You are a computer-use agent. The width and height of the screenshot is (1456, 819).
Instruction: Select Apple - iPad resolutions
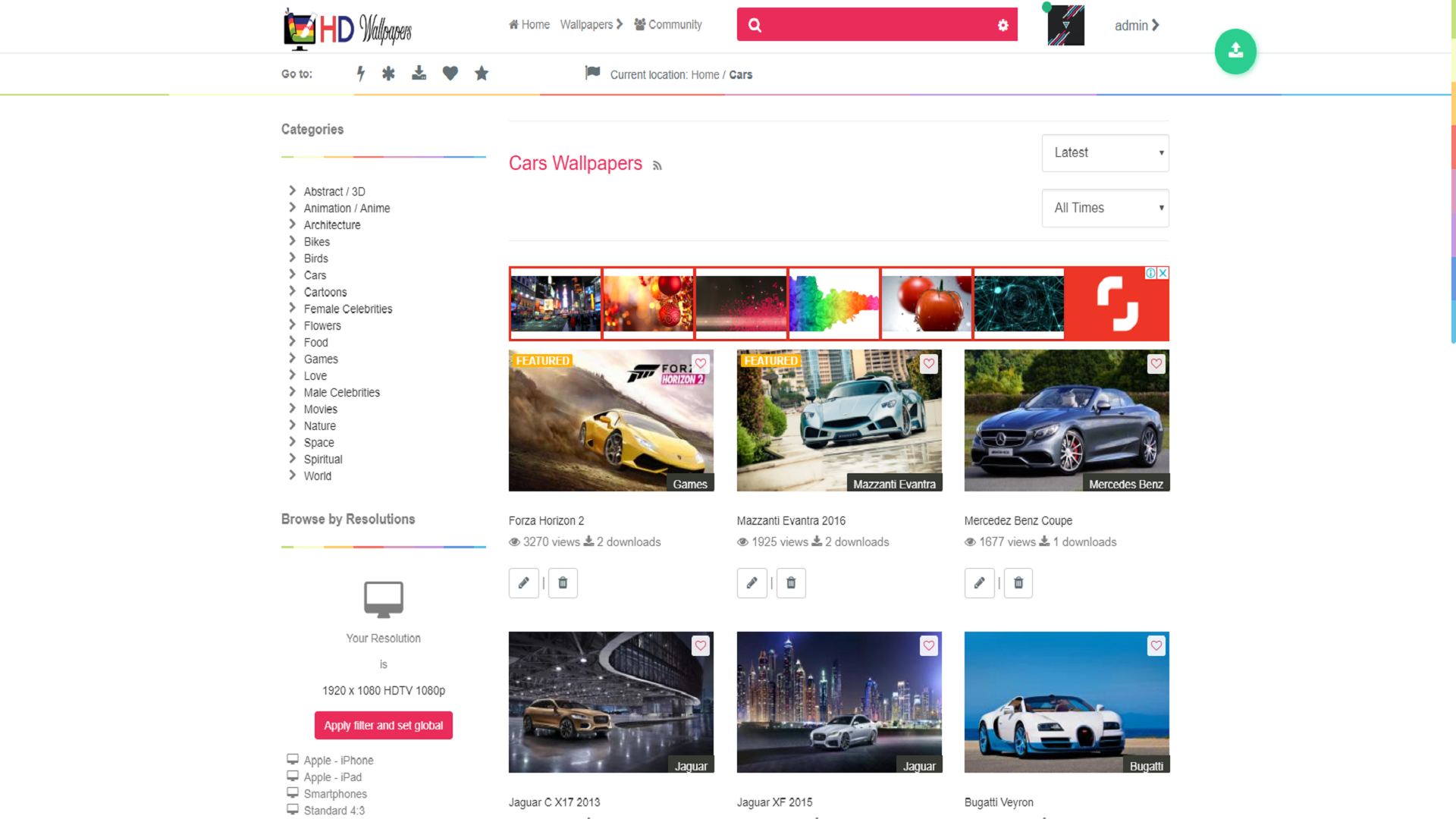332,777
